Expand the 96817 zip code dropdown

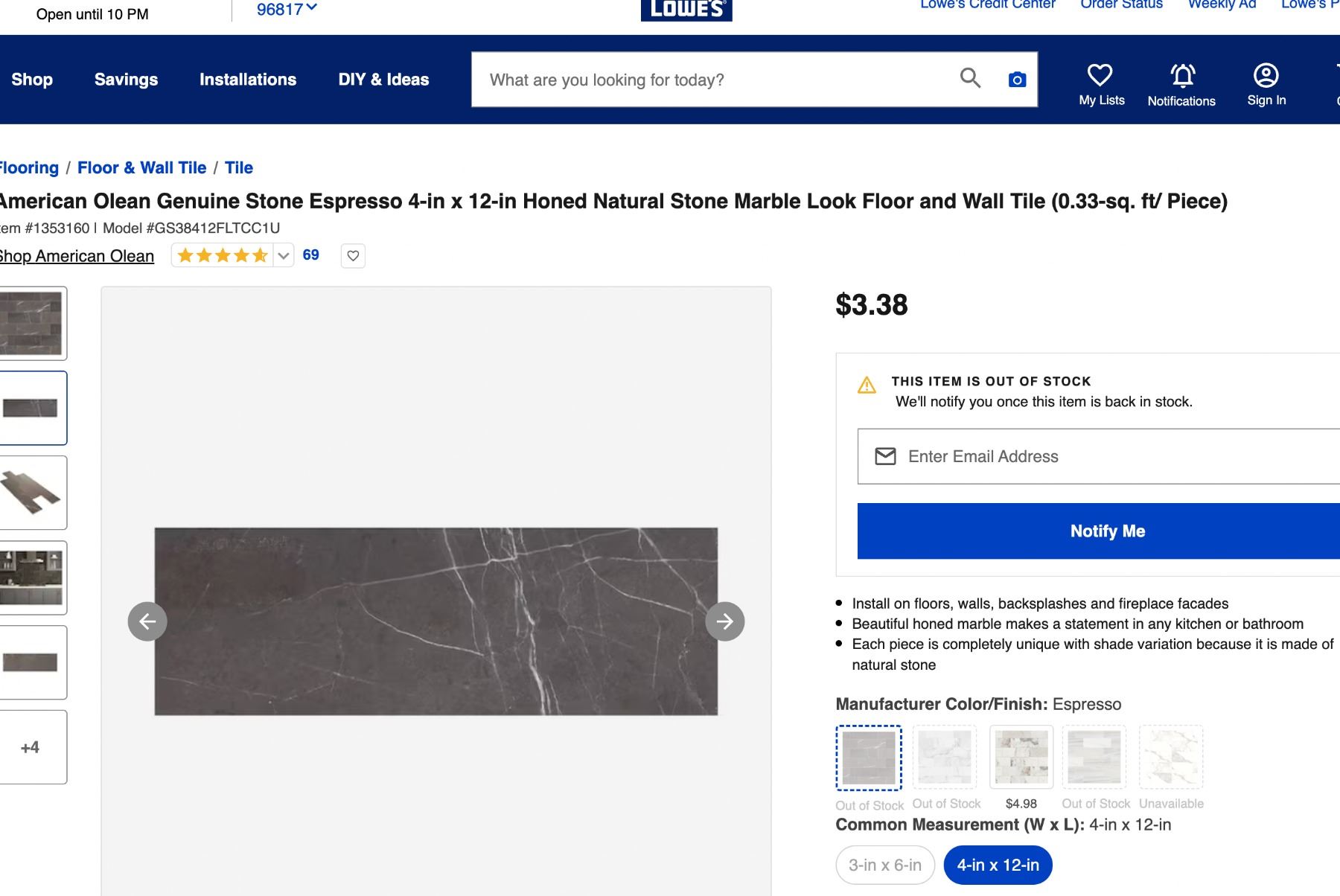pyautogui.click(x=287, y=9)
